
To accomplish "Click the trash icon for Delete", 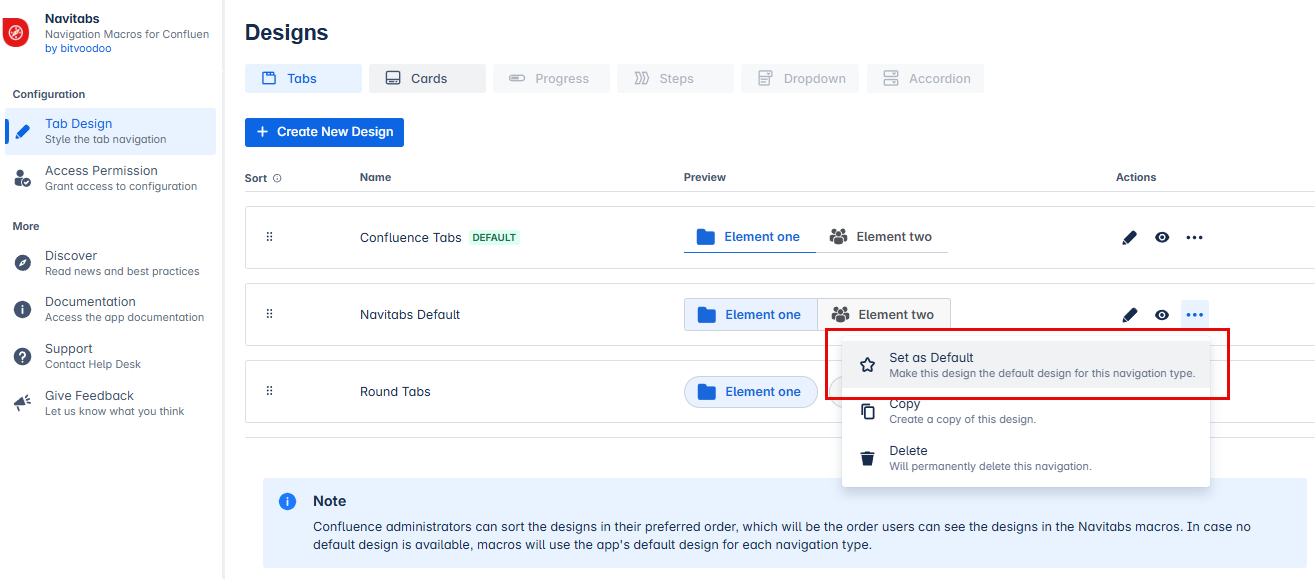I will [x=867, y=458].
